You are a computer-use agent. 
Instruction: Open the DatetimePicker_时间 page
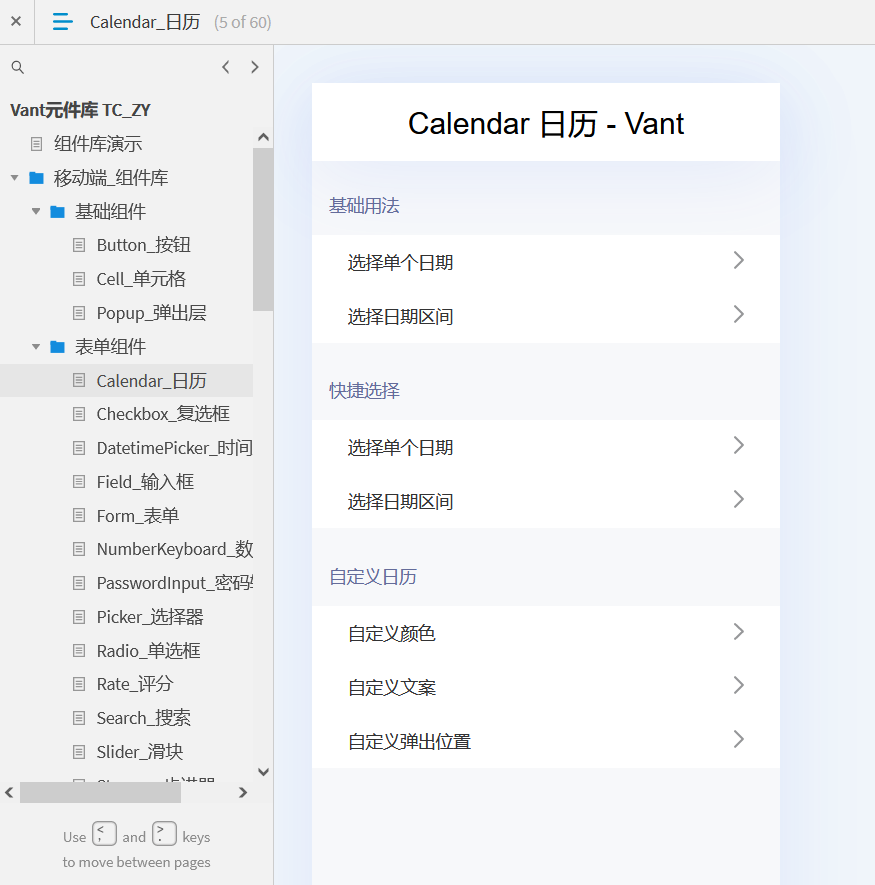[x=174, y=448]
